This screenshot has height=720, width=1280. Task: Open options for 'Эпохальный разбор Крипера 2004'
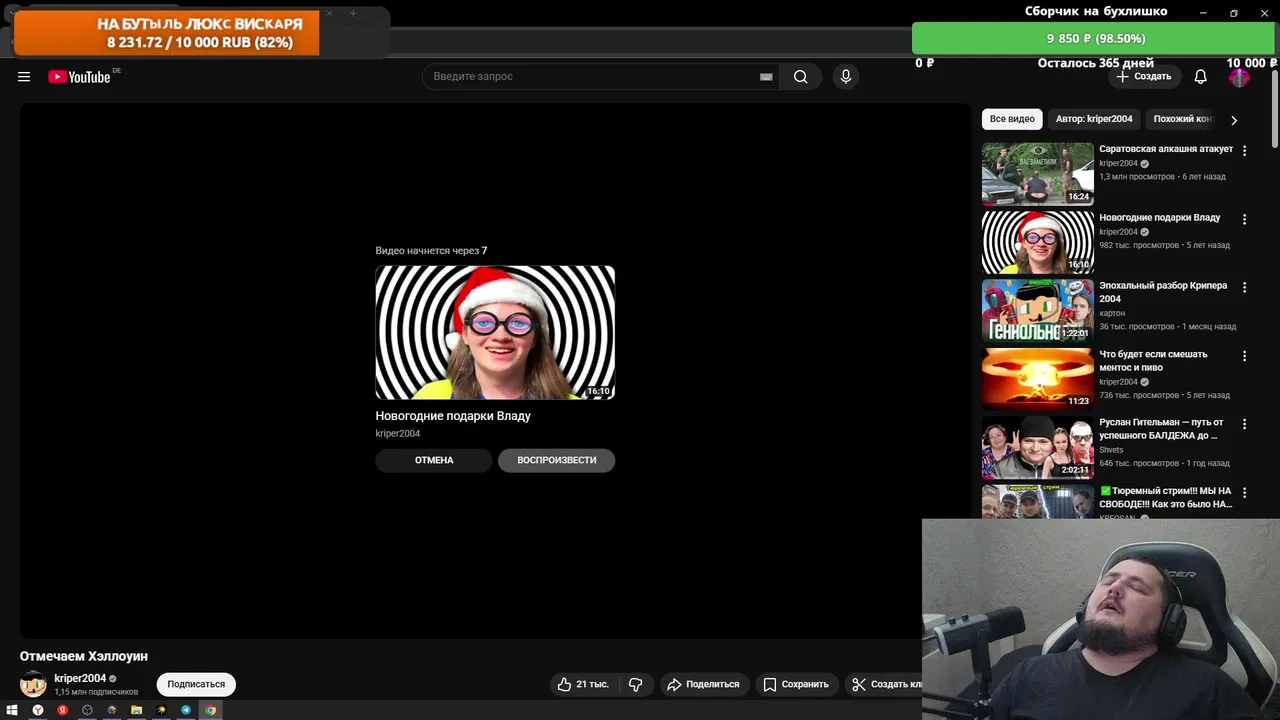tap(1244, 287)
